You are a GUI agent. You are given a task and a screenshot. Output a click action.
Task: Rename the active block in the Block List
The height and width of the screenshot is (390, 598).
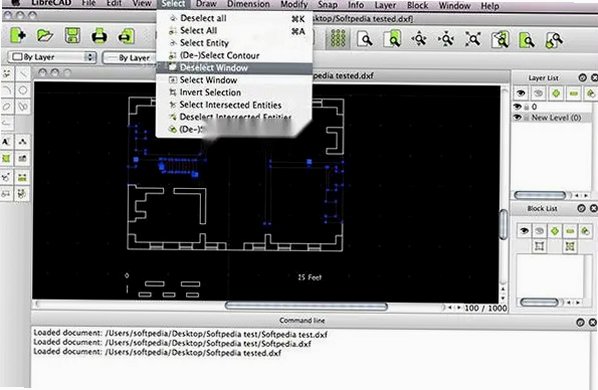click(585, 231)
